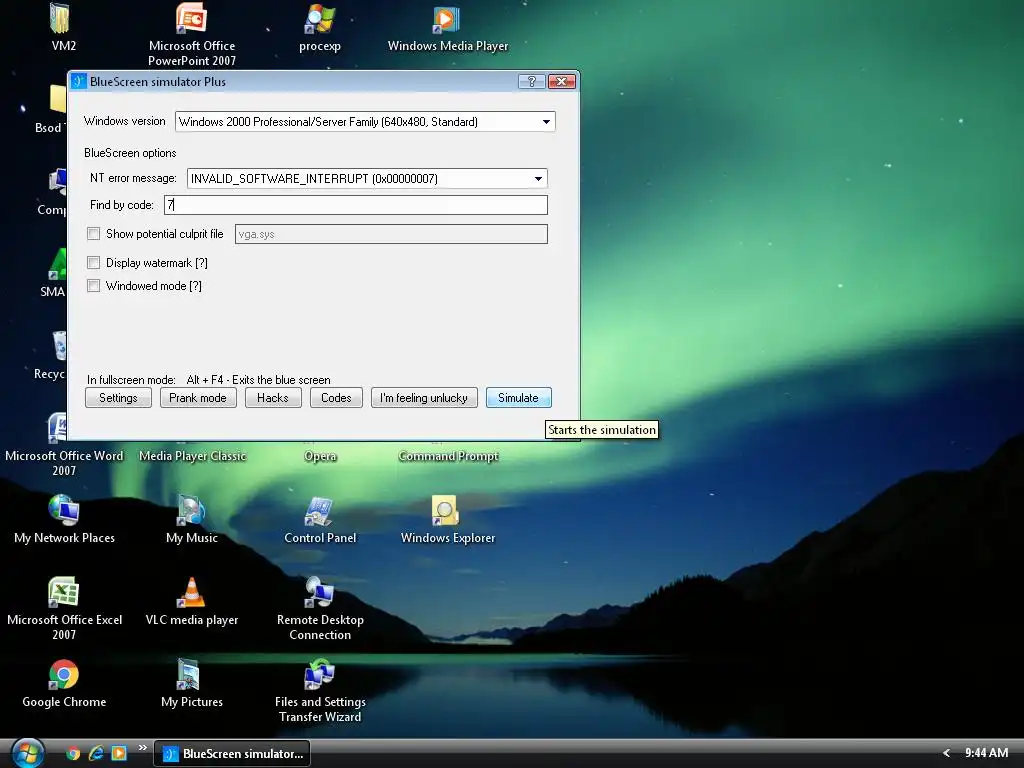The height and width of the screenshot is (768, 1024).
Task: Open the Settings button
Action: pos(118,398)
